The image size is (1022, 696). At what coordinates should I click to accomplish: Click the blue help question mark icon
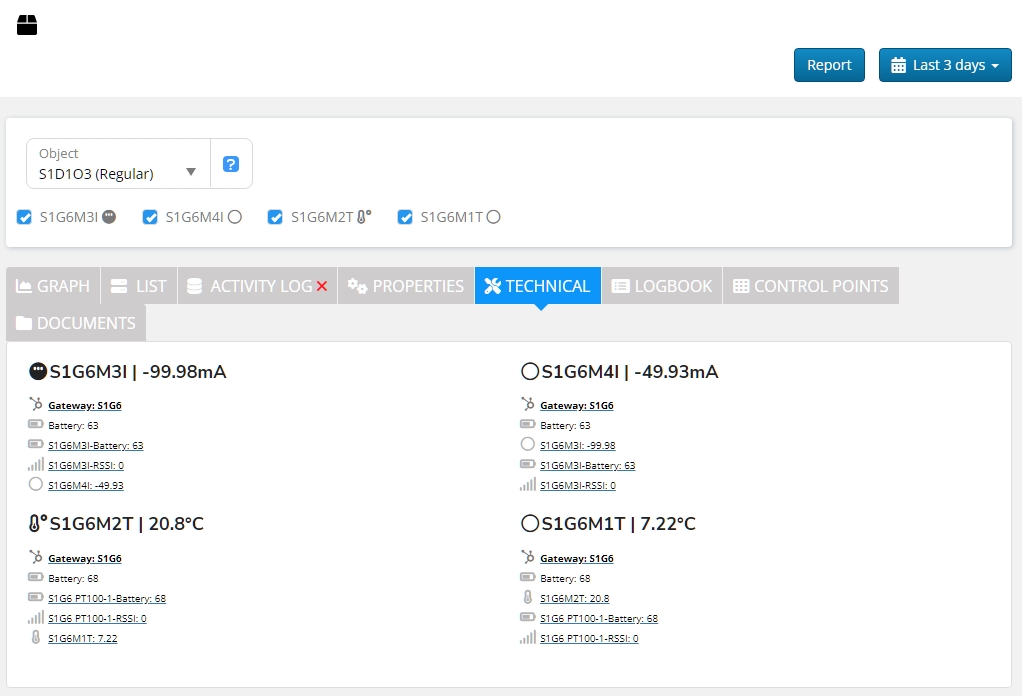click(x=231, y=164)
